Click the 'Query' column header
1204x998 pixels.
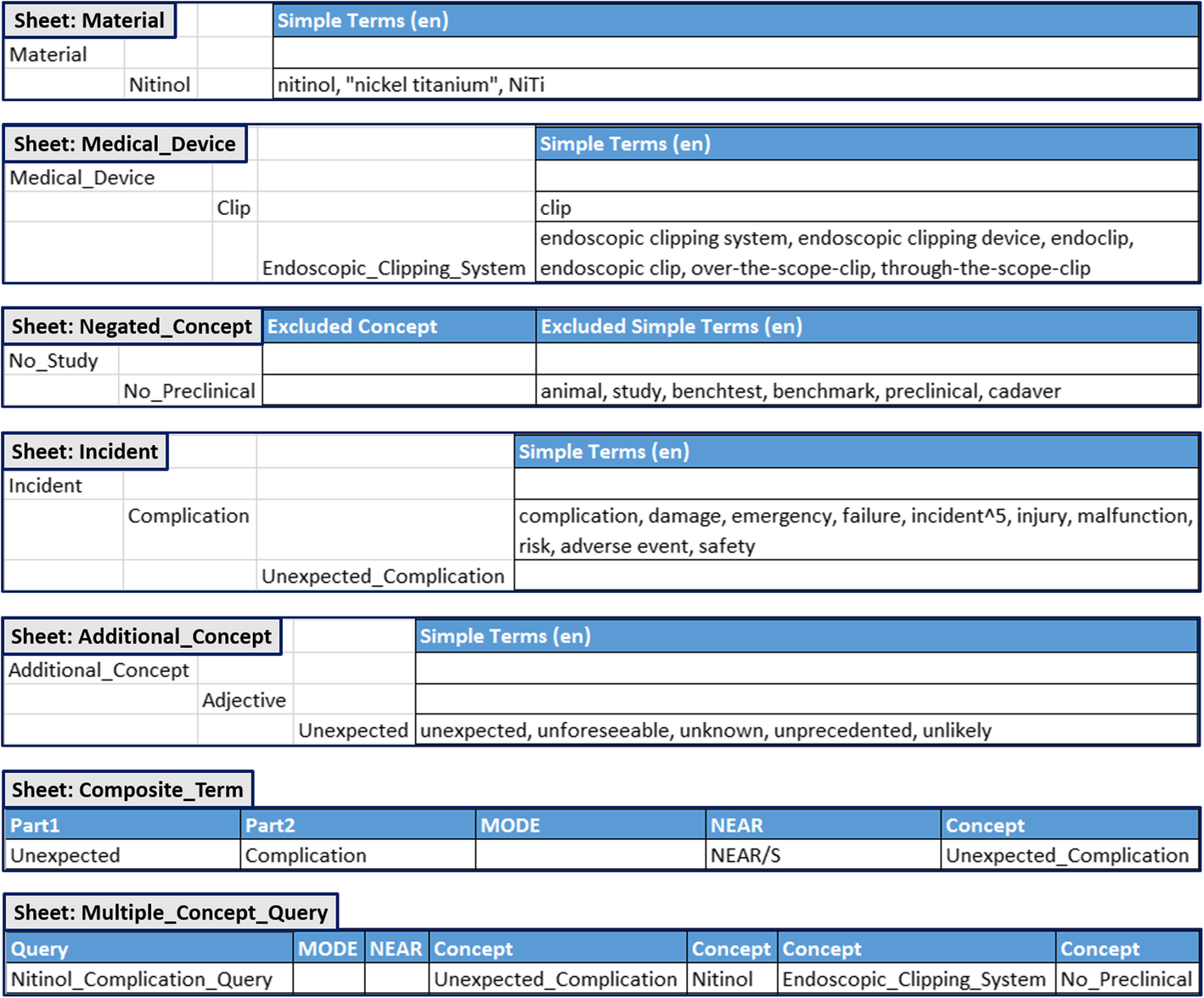pyautogui.click(x=149, y=949)
